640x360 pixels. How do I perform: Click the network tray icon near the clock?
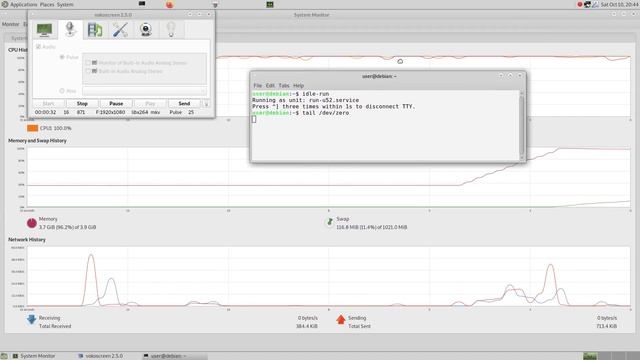(x=596, y=4)
